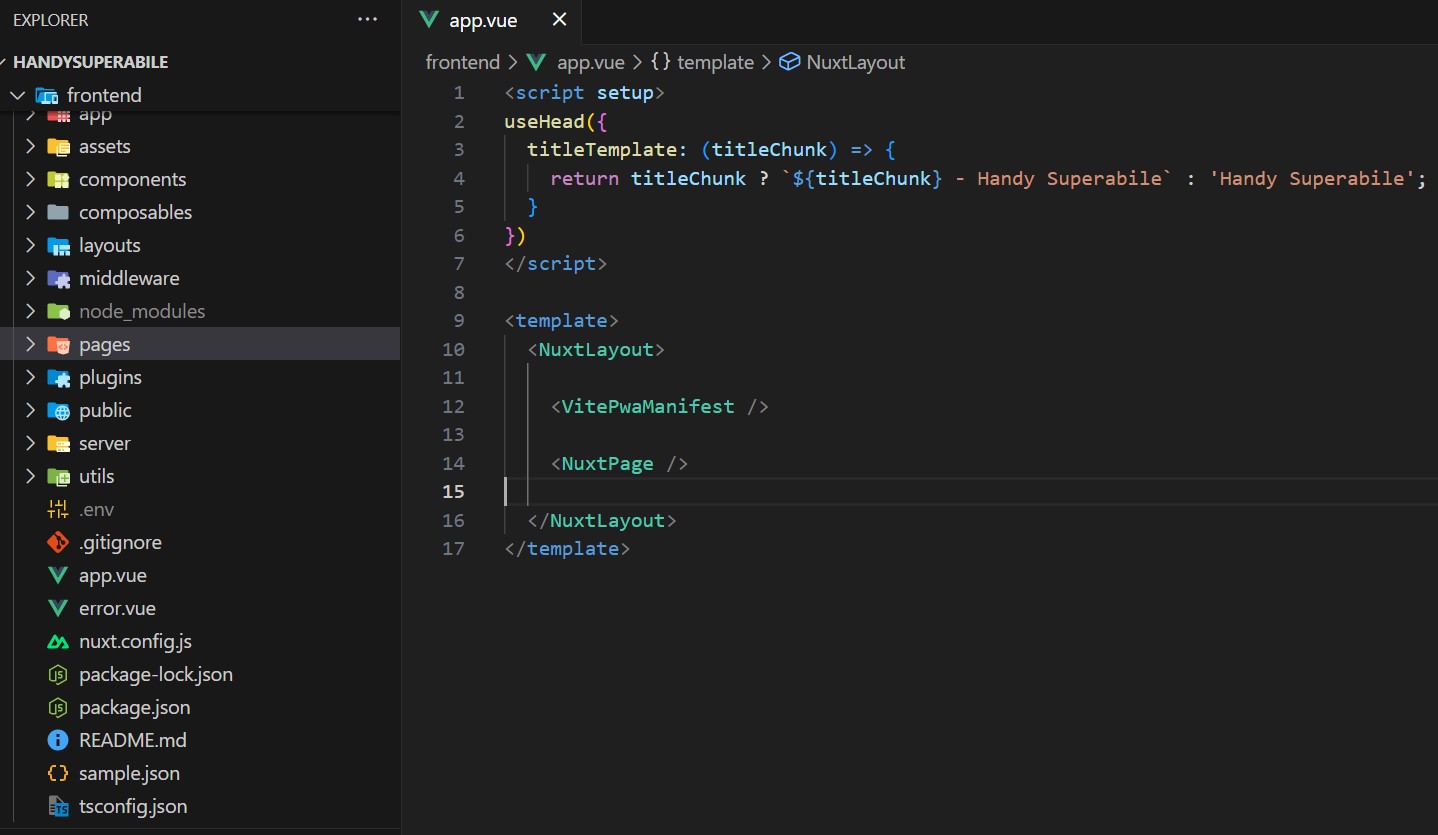This screenshot has height=835, width=1438.
Task: Click the frontend breadcrumb segment
Action: 462,62
